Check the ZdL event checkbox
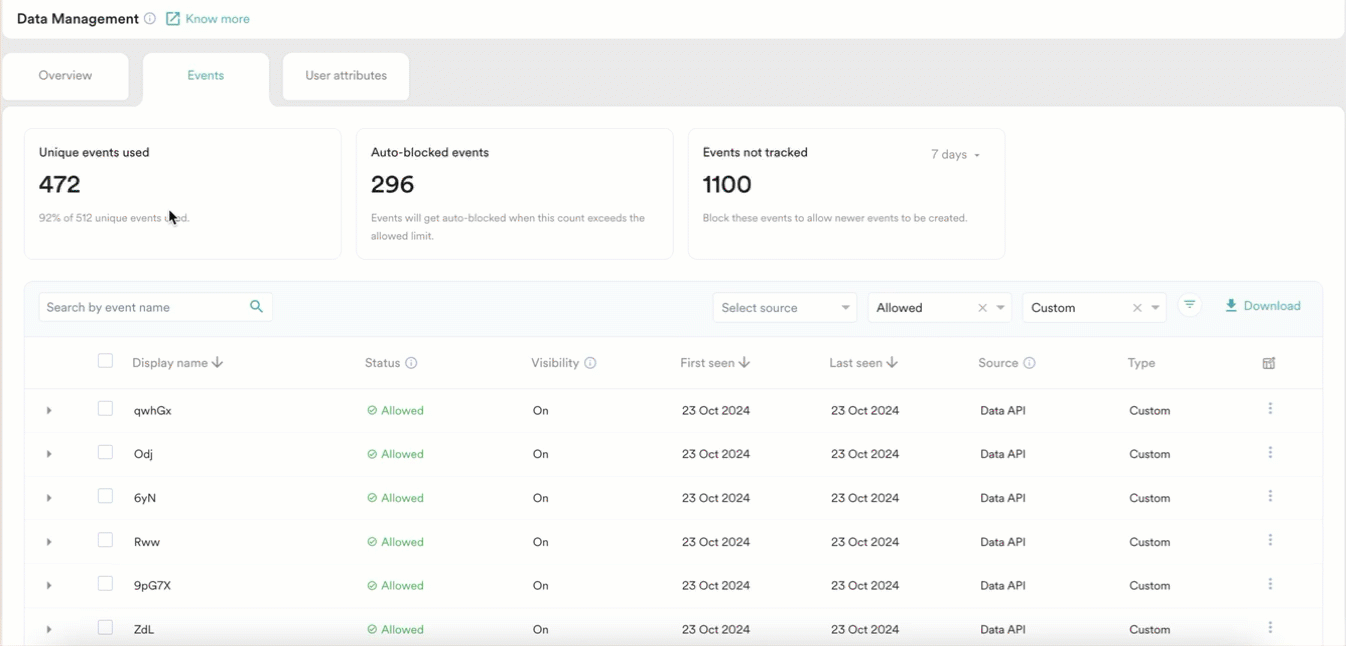Image resolution: width=1346 pixels, height=646 pixels. click(x=105, y=628)
